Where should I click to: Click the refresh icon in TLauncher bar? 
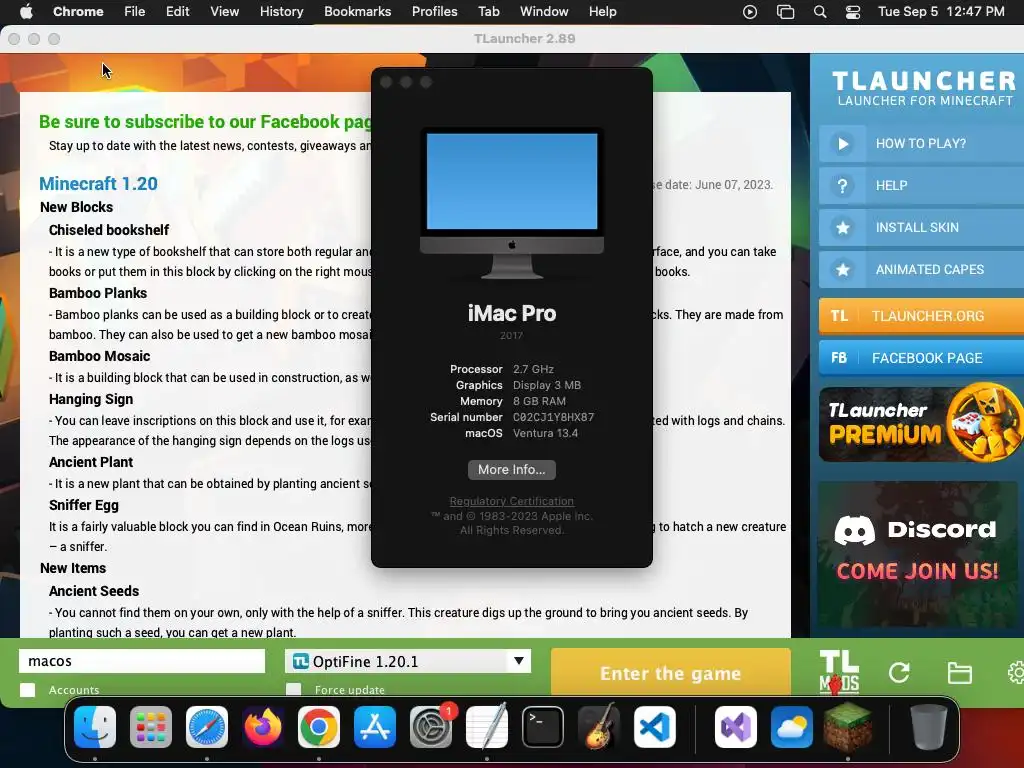(899, 673)
